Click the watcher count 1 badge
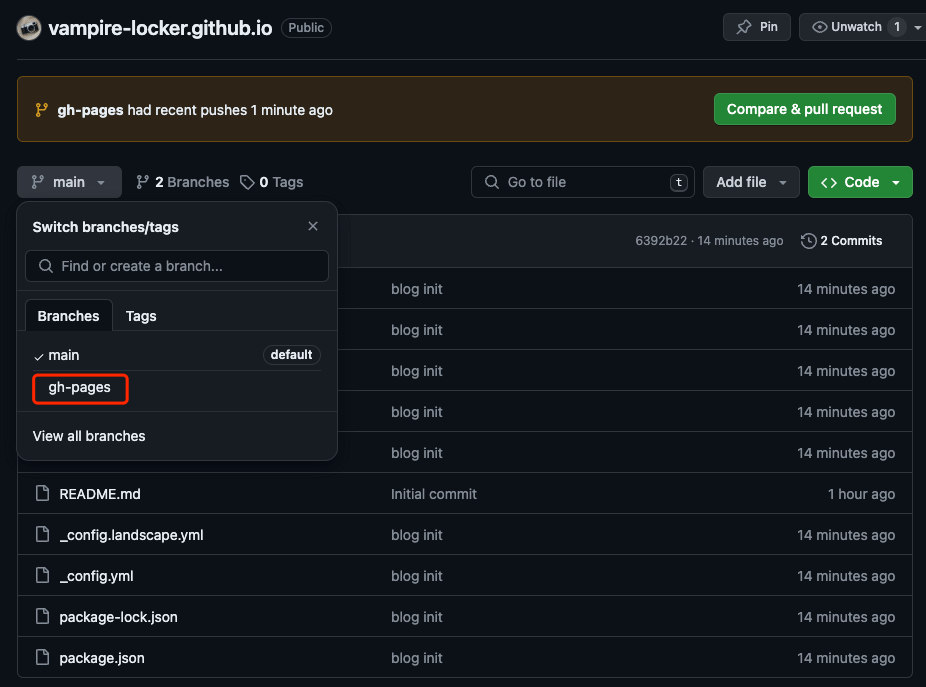The height and width of the screenshot is (687, 926). 896,27
